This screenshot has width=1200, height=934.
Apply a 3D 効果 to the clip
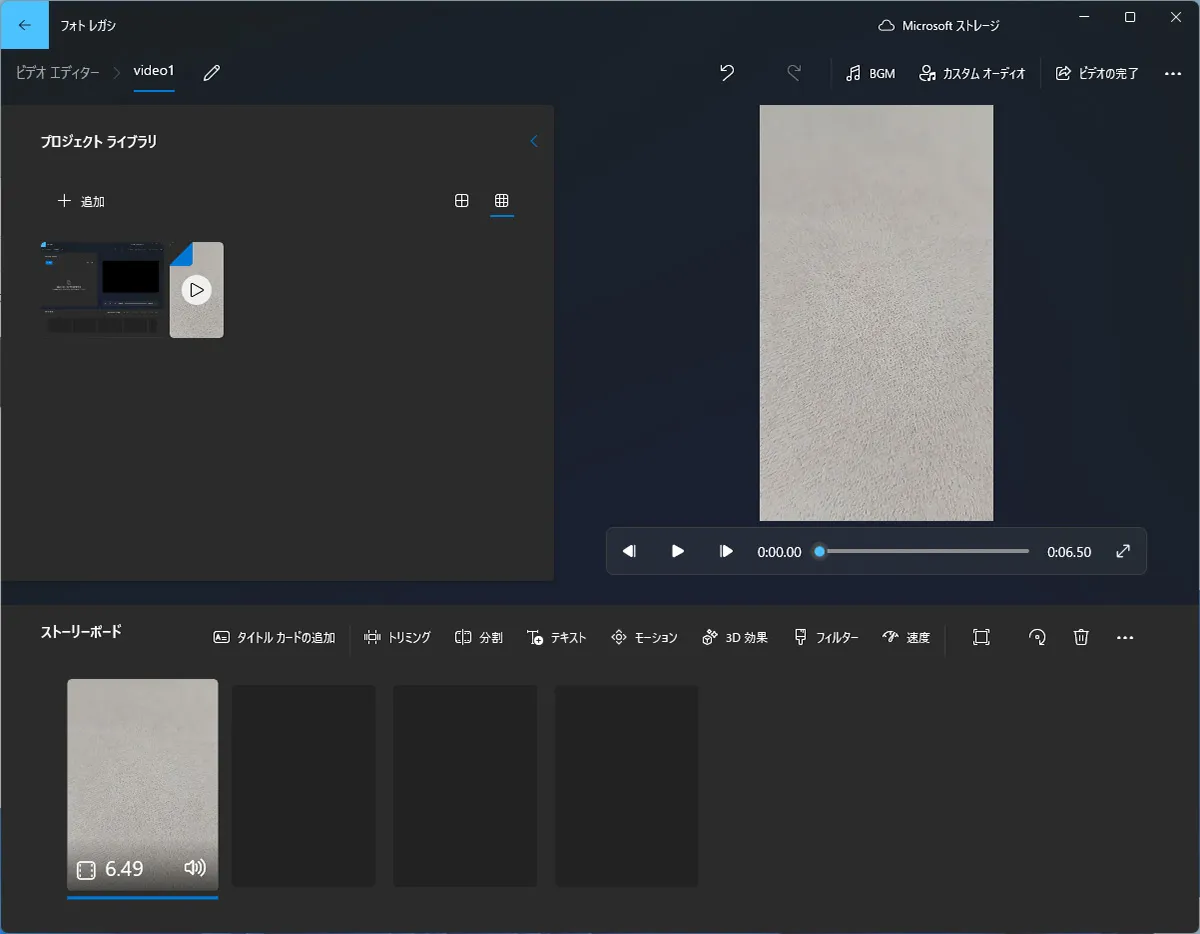[734, 637]
